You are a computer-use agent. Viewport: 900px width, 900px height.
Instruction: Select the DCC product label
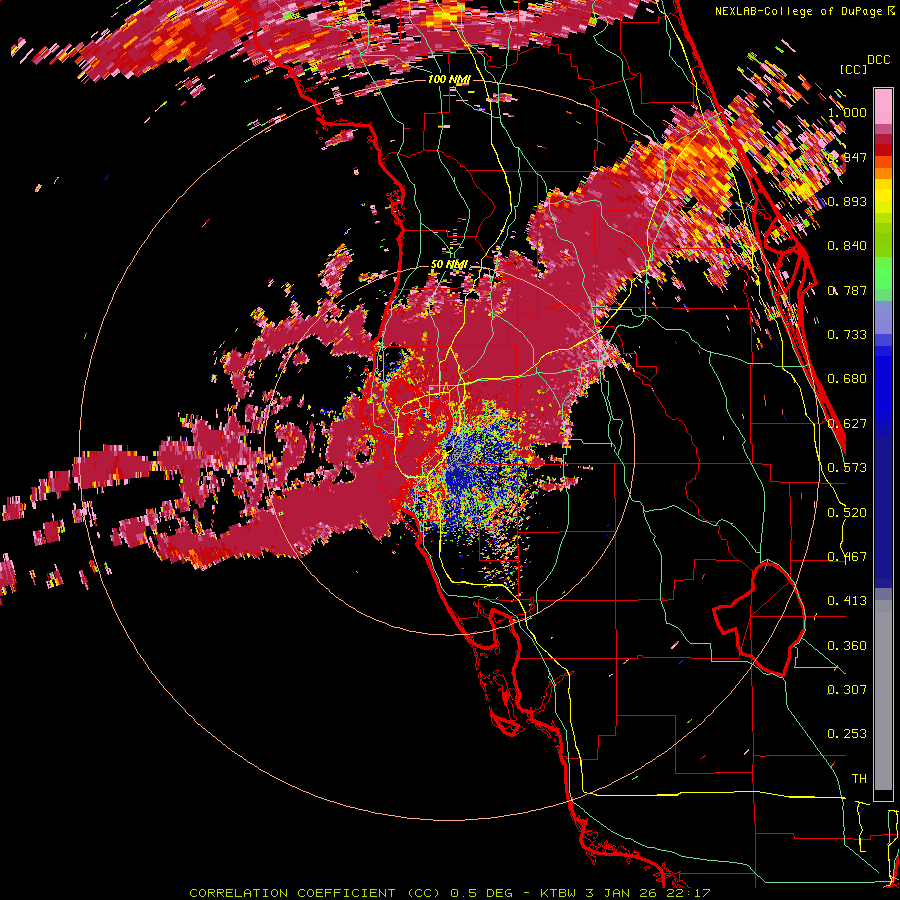(x=878, y=60)
